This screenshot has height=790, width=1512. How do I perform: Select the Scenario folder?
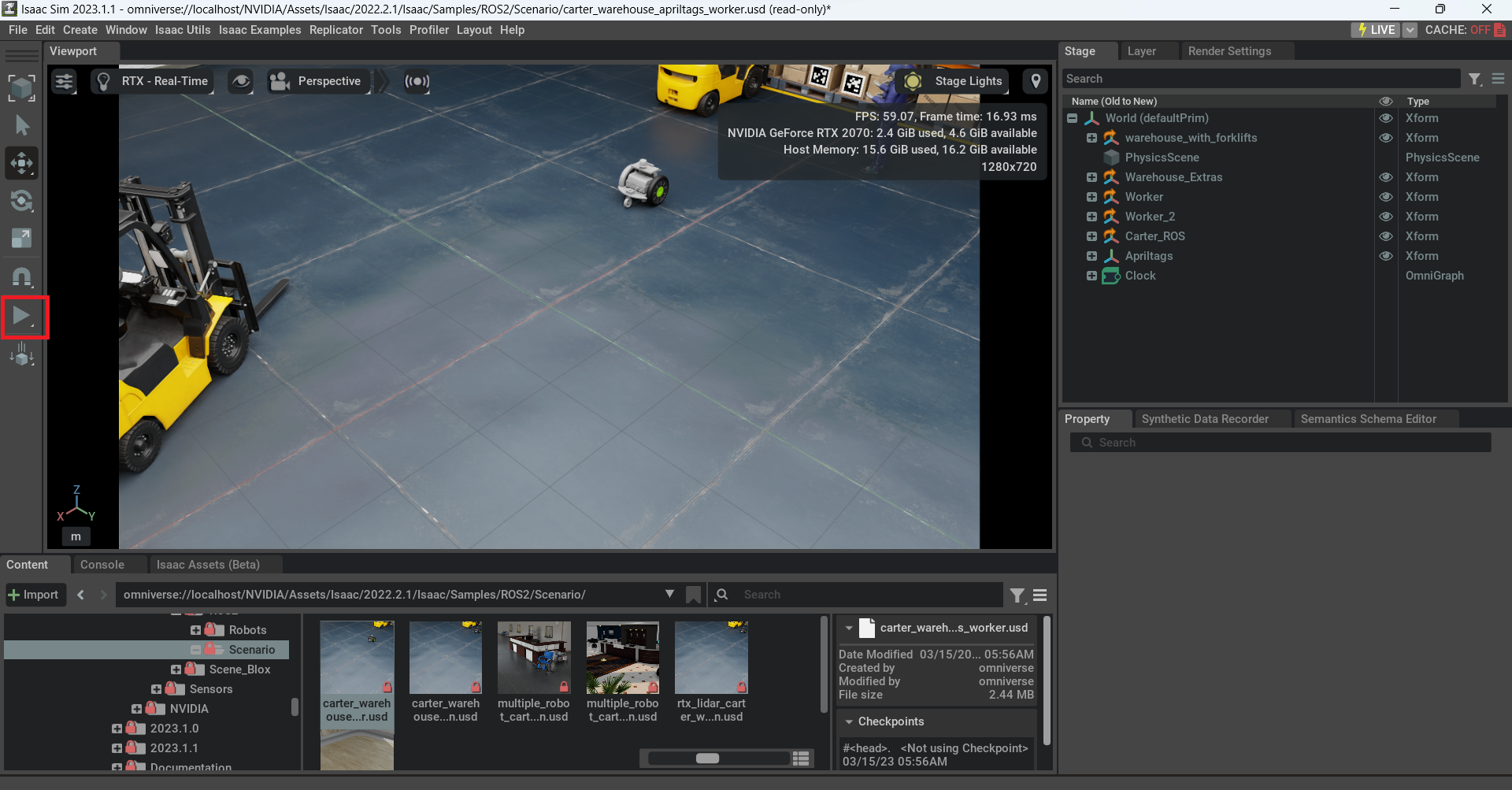click(x=252, y=650)
